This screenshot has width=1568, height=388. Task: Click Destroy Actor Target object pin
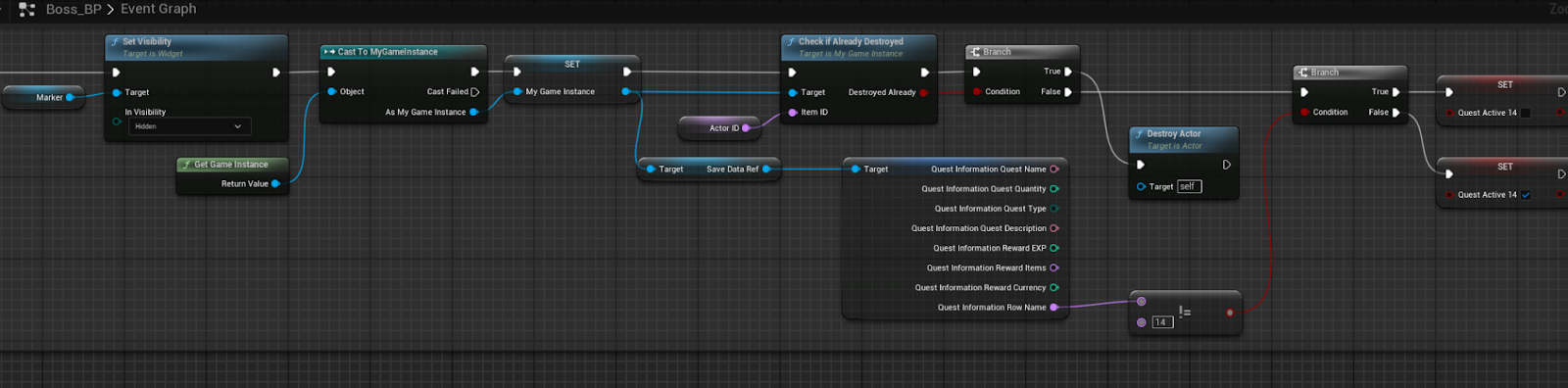click(x=1142, y=186)
